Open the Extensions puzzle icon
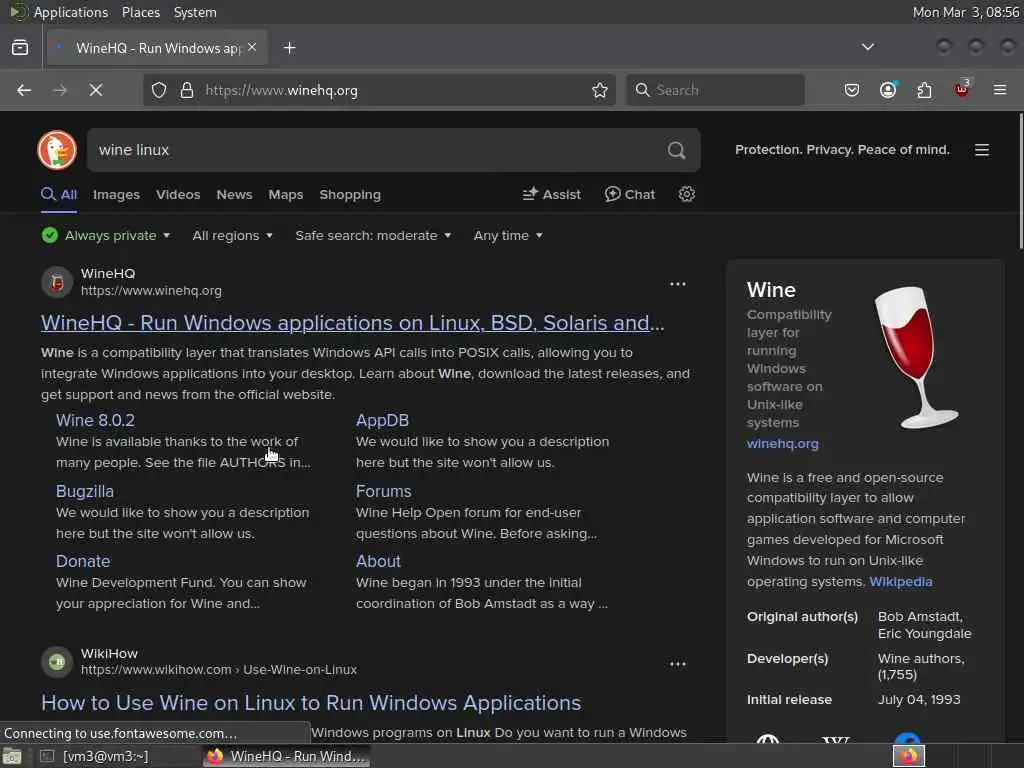Screen dimensions: 1024x768 pyautogui.click(x=924, y=90)
